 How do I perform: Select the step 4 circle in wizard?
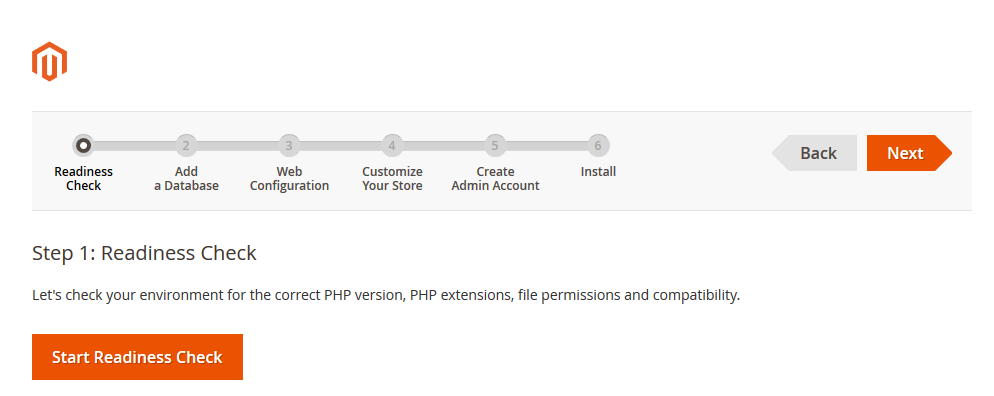click(392, 146)
